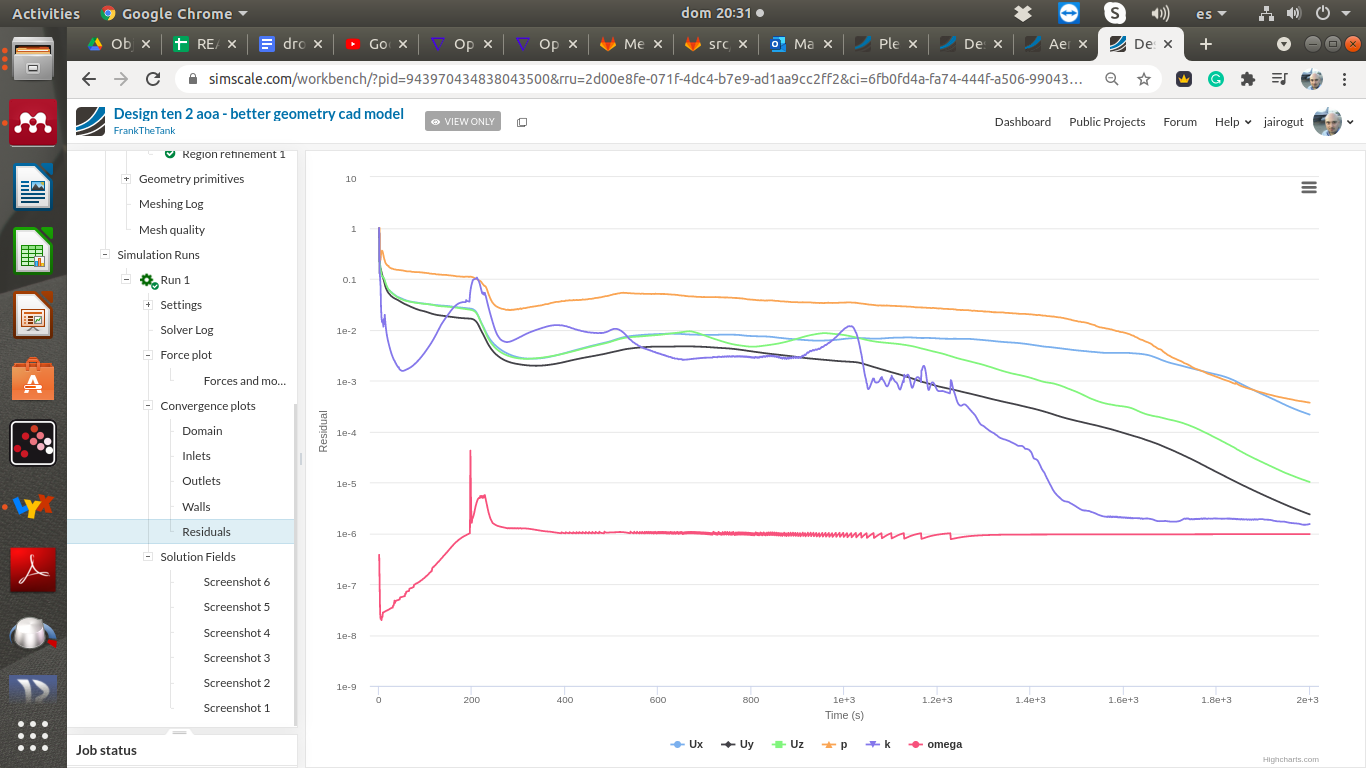Open the Chrome media control icon

(1280, 79)
